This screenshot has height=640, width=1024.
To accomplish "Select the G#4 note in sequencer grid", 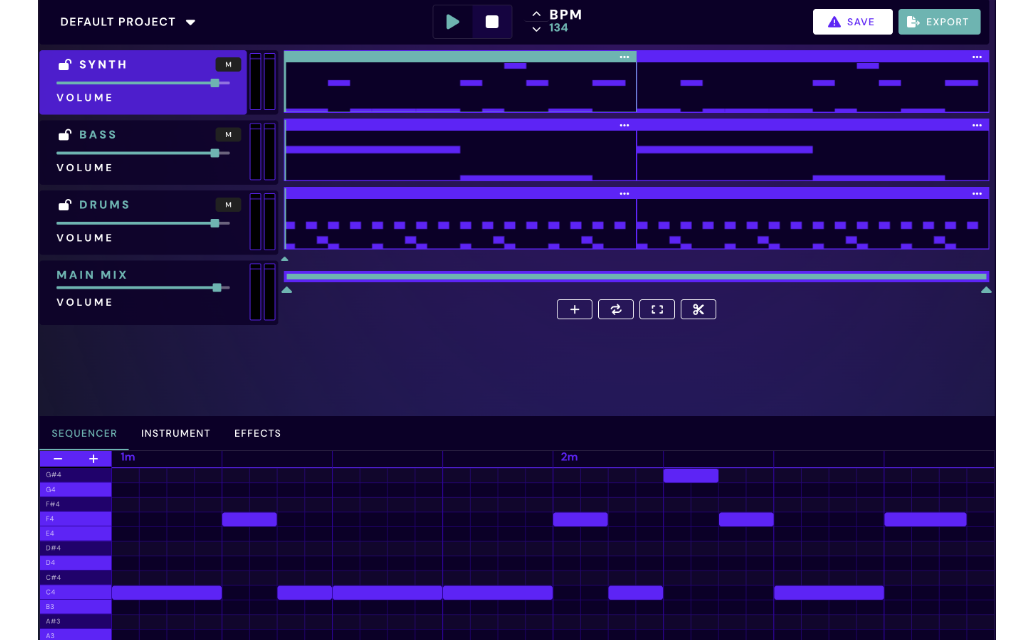I will click(691, 475).
